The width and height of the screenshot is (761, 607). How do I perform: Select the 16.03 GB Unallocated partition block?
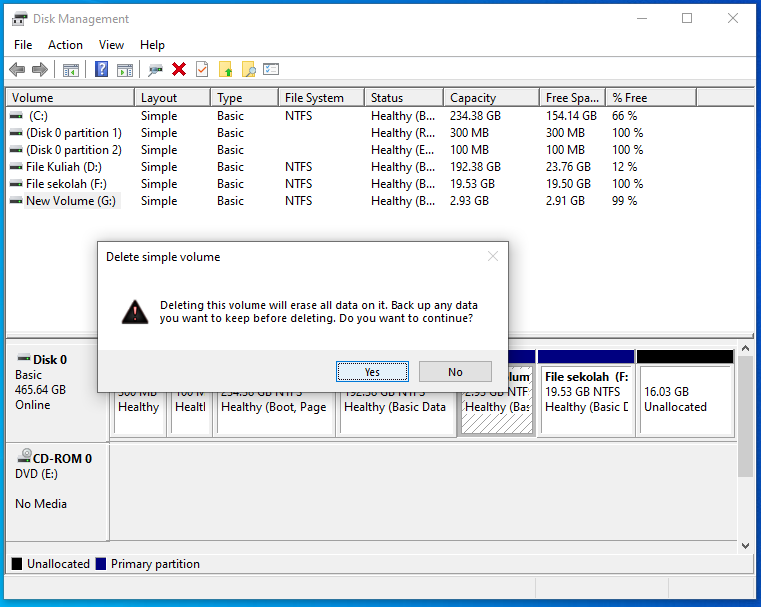pyautogui.click(x=684, y=399)
